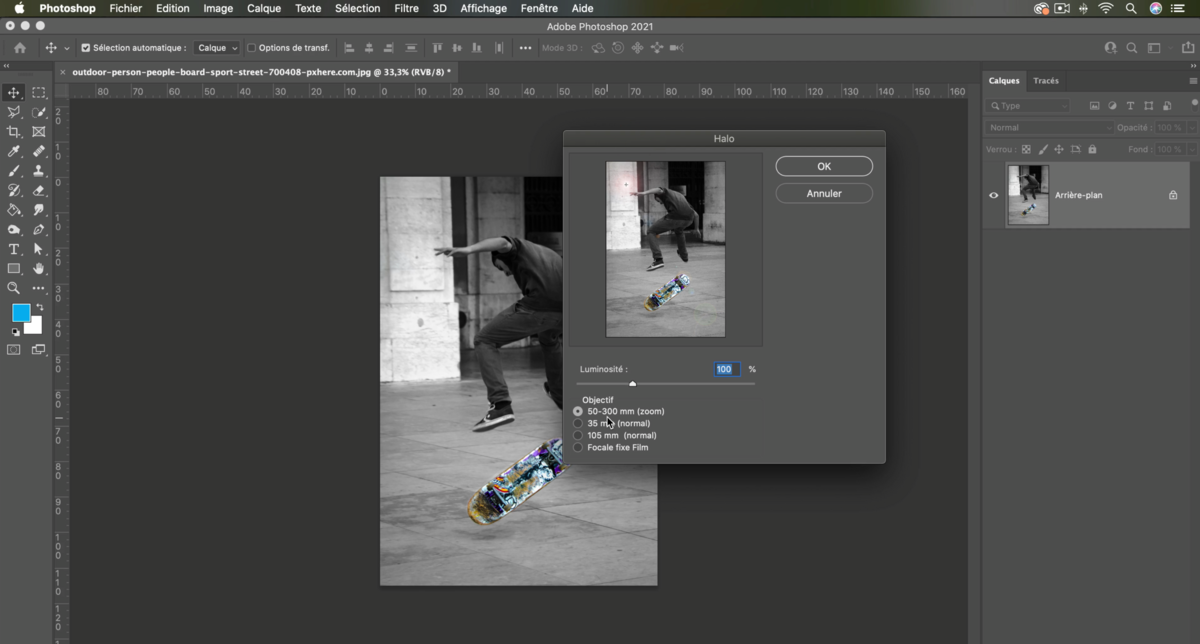Click the white background color swatch

(35, 326)
